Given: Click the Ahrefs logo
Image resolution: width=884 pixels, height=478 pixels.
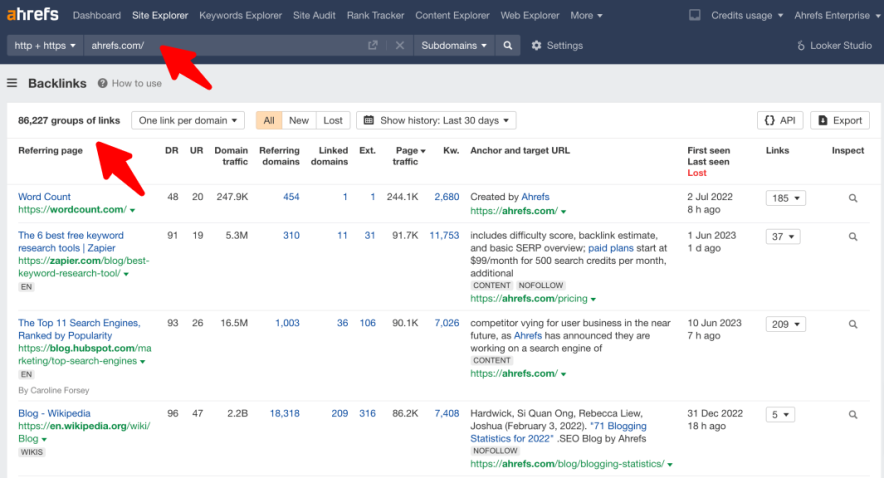Looking at the screenshot, I should pos(32,15).
